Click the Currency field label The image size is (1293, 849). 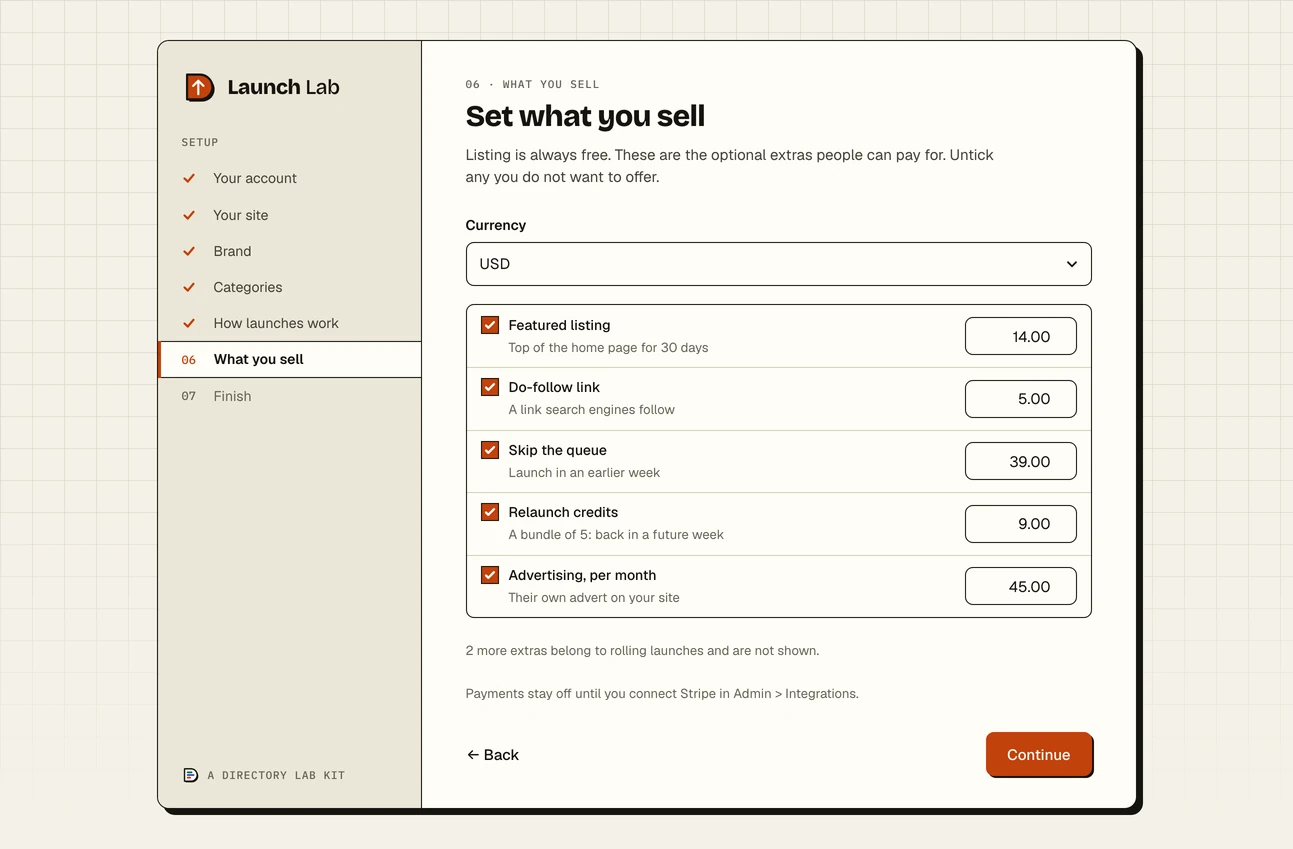(496, 225)
